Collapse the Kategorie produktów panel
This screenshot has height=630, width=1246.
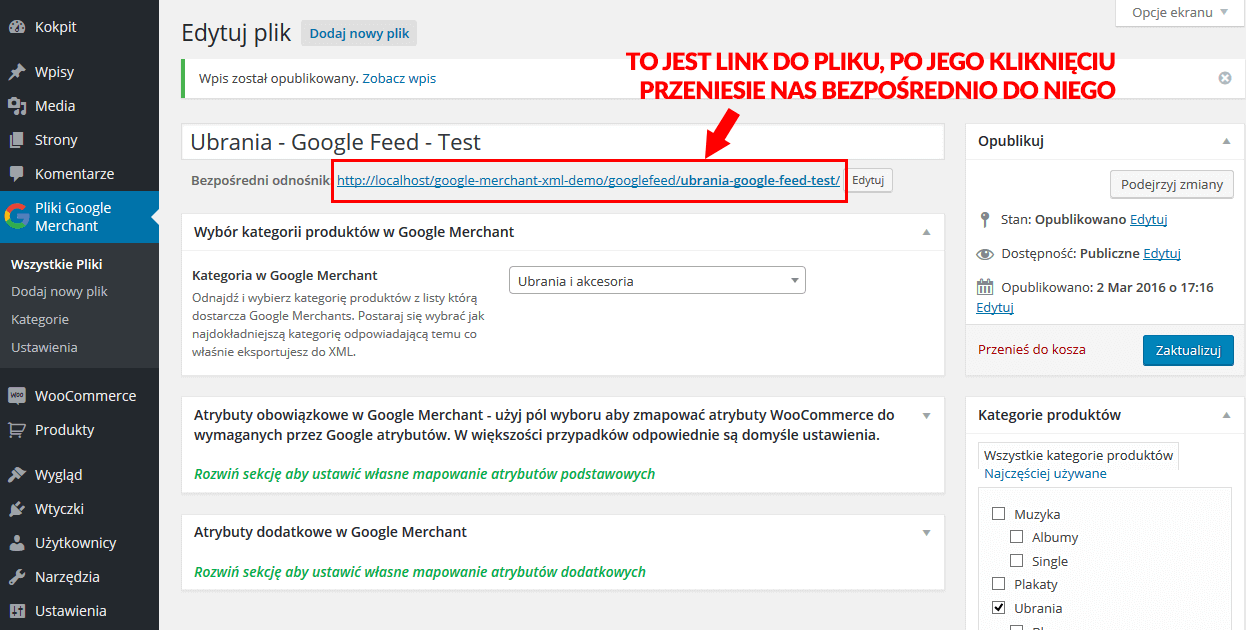coord(1226,415)
